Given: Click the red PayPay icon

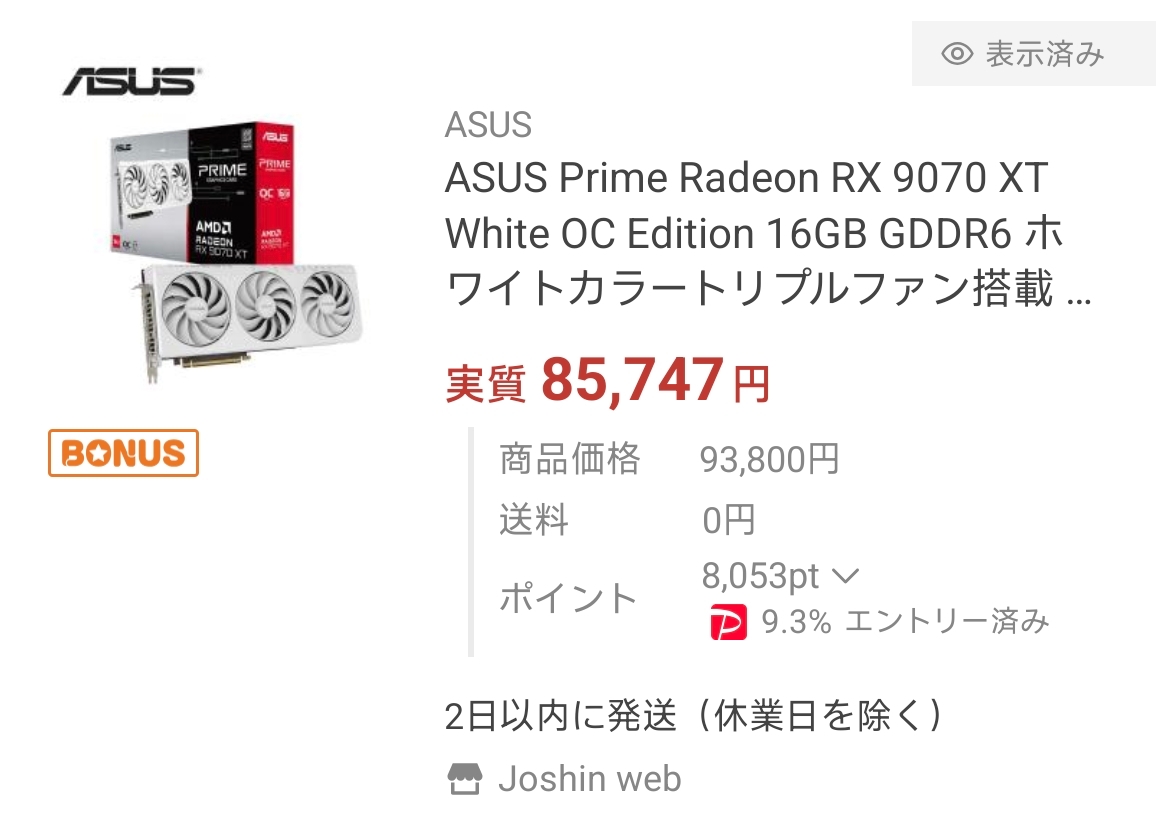Looking at the screenshot, I should 728,622.
